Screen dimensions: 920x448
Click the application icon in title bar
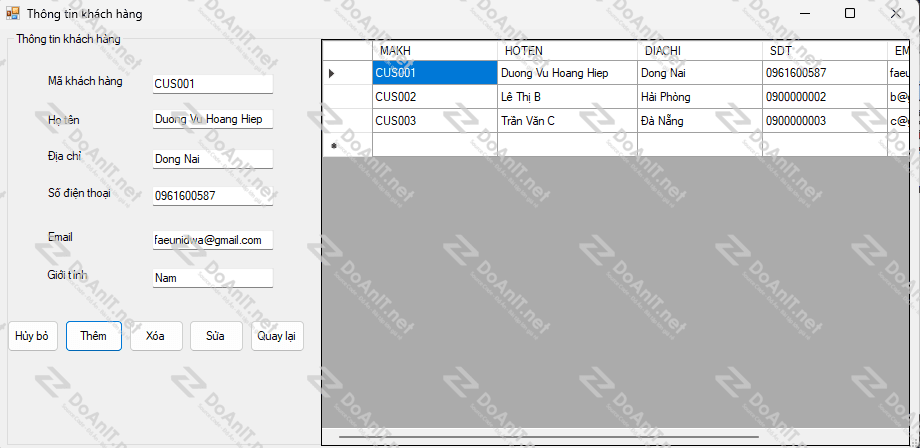point(13,14)
